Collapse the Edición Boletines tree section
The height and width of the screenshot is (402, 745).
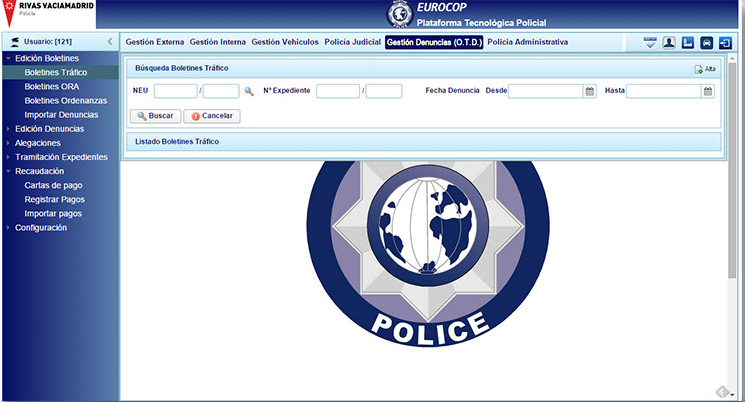pos(8,58)
